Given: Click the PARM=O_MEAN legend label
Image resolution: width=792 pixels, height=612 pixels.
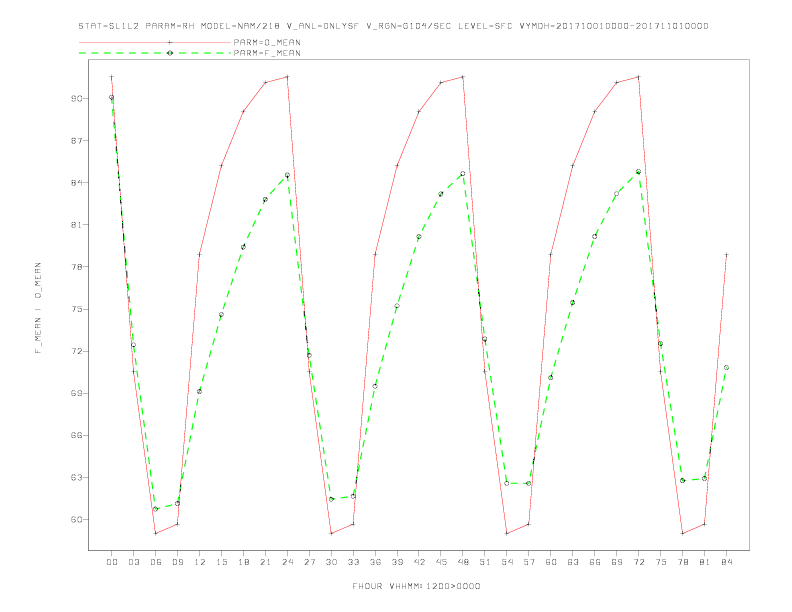Looking at the screenshot, I should tap(267, 42).
